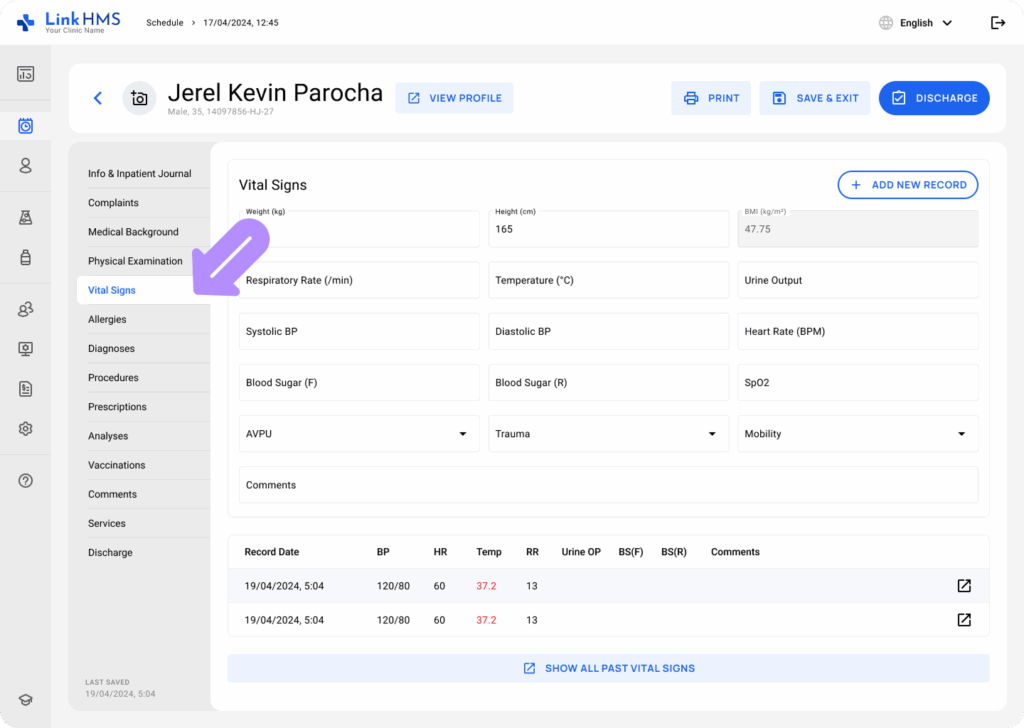Open the first 19/04/2024 vital record icon
The image size is (1024, 728).
tap(964, 586)
